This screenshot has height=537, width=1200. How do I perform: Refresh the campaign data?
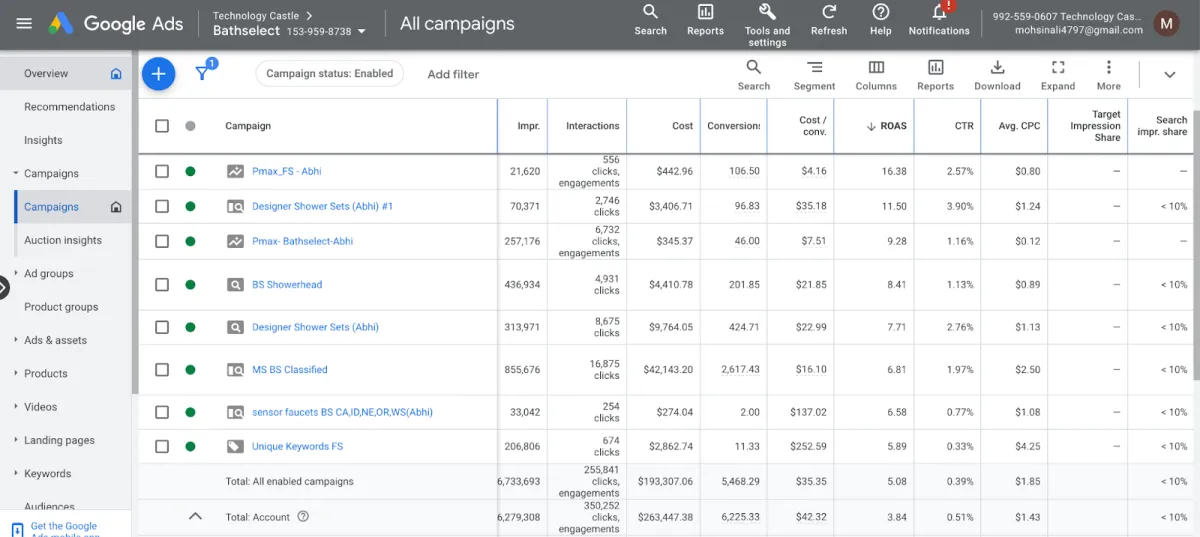click(828, 14)
